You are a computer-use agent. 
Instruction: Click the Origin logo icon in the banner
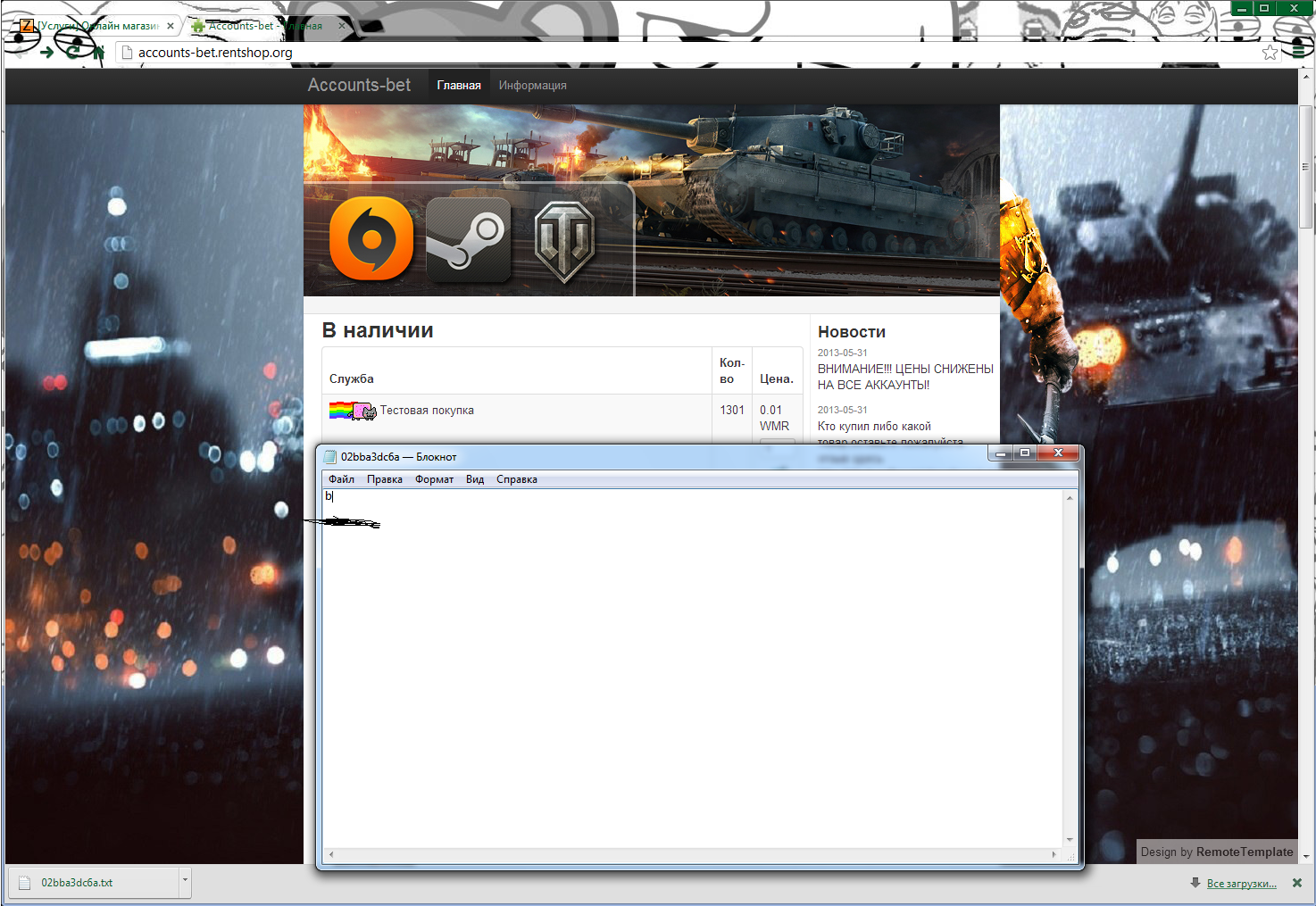(x=371, y=238)
